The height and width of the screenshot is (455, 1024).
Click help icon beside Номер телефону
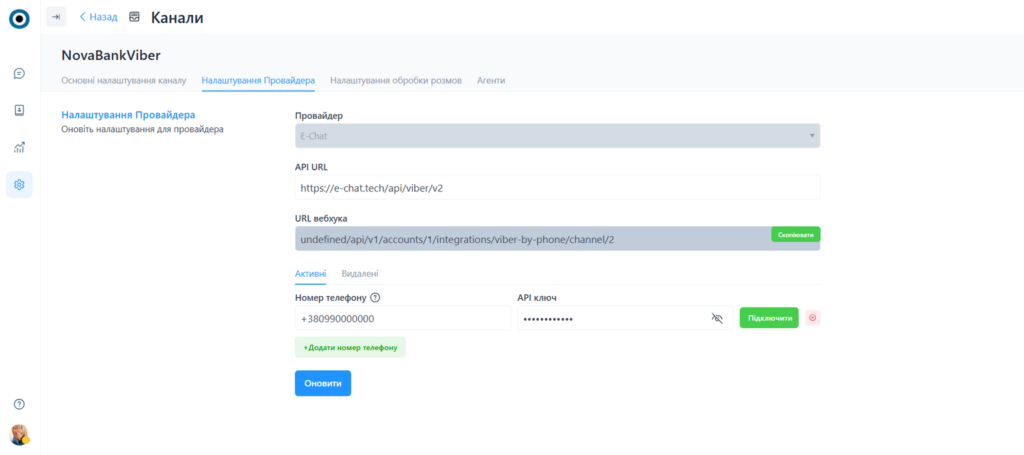click(x=375, y=297)
